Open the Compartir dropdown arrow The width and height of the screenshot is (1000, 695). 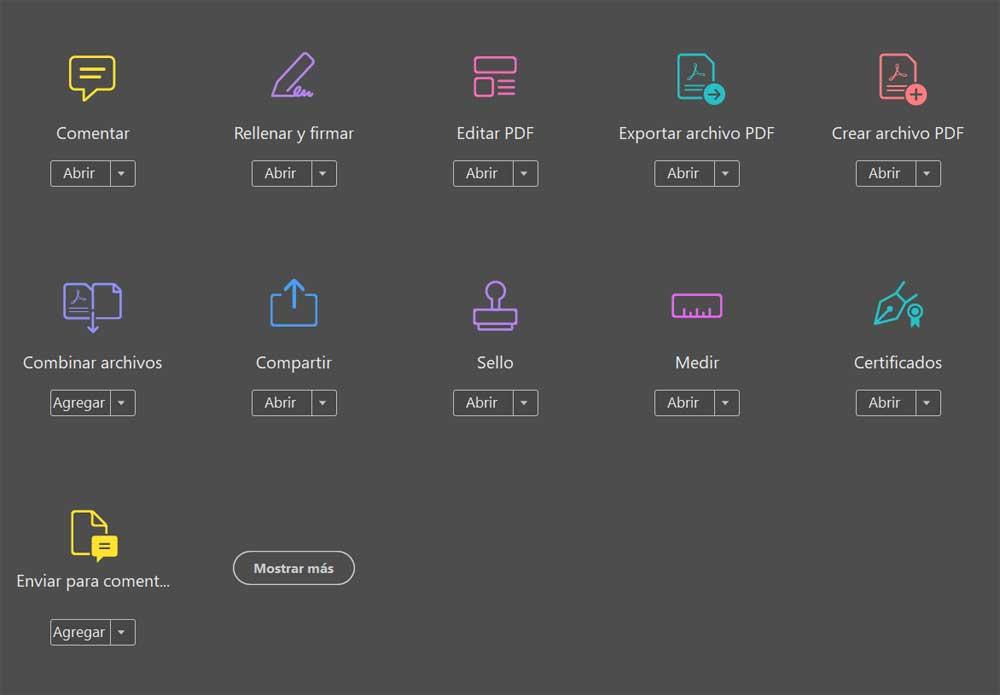point(324,403)
